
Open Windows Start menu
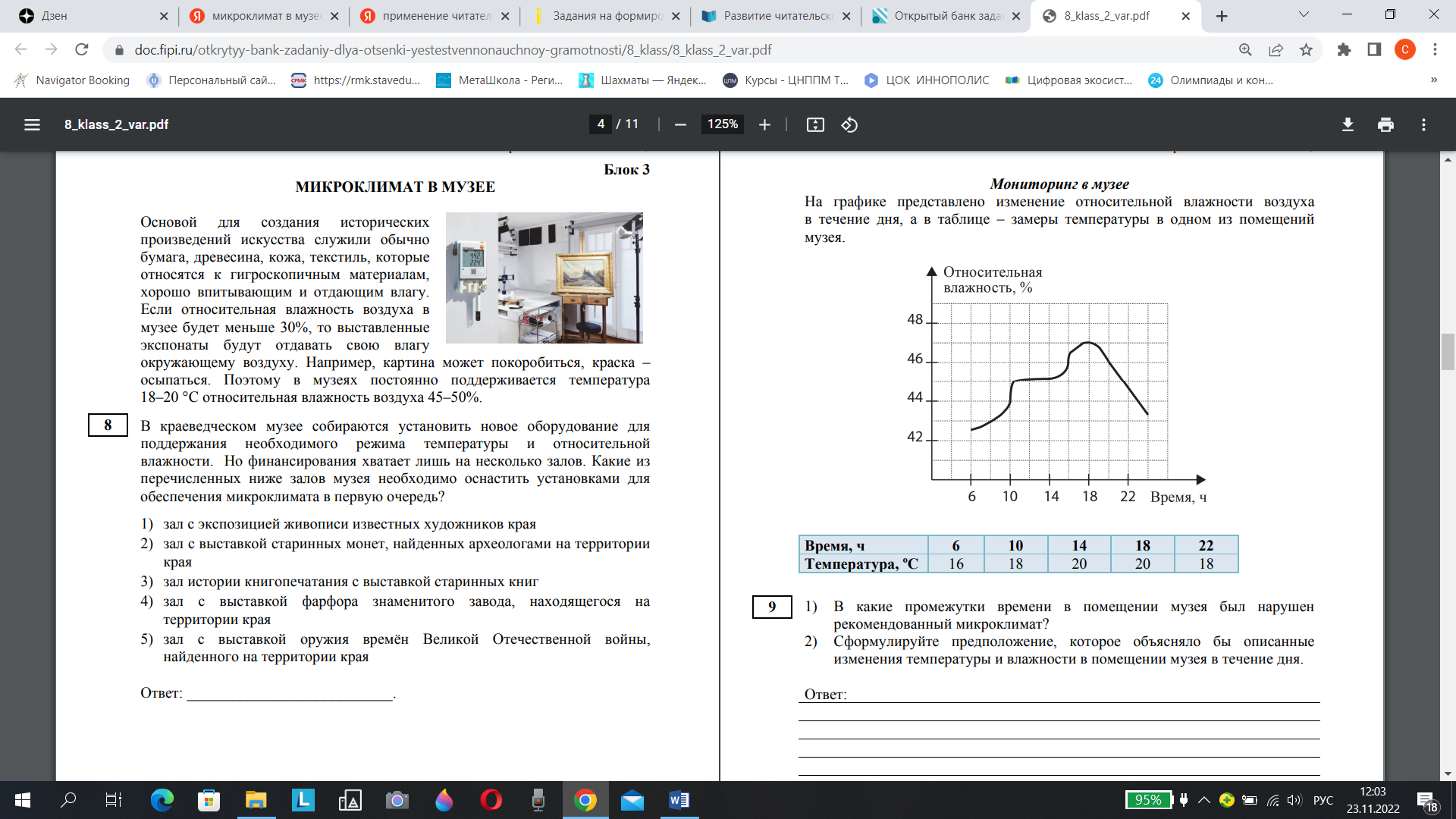(x=22, y=800)
